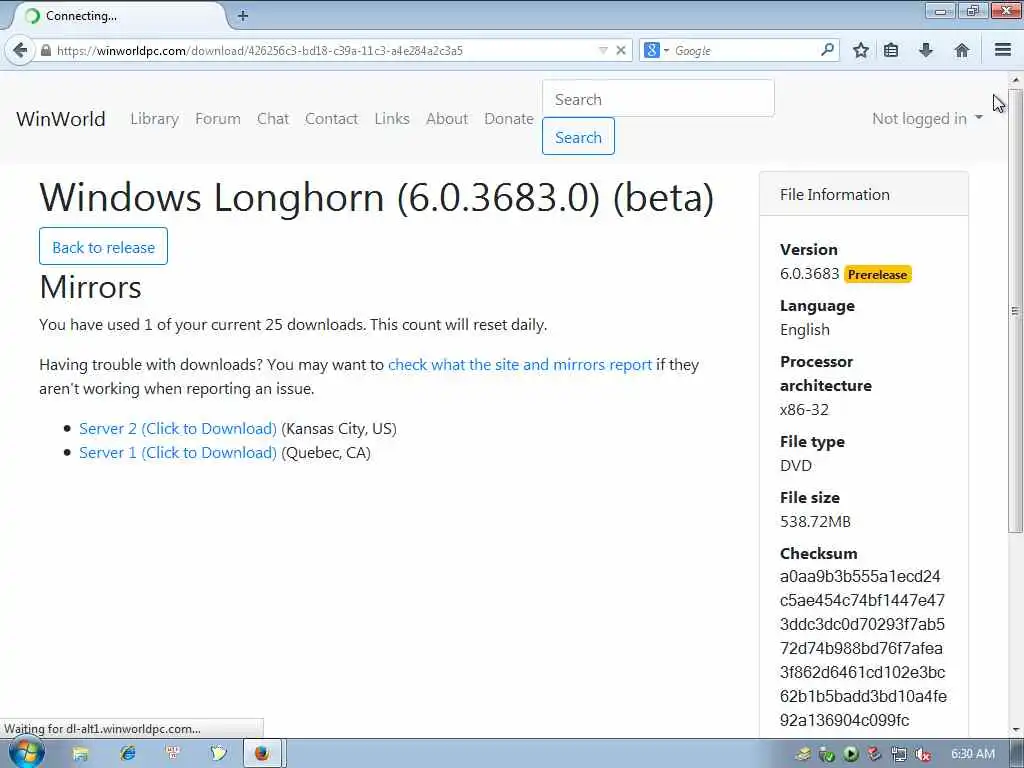Click the 538.72MB file size value
Screen dimensions: 1024x768
coord(815,521)
